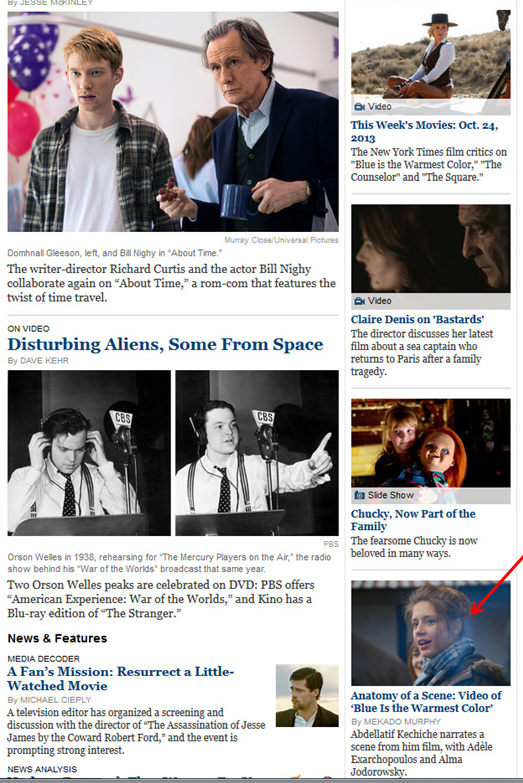Click Orson Welles photo holding headphones
This screenshot has height=783, width=523.
89,453
